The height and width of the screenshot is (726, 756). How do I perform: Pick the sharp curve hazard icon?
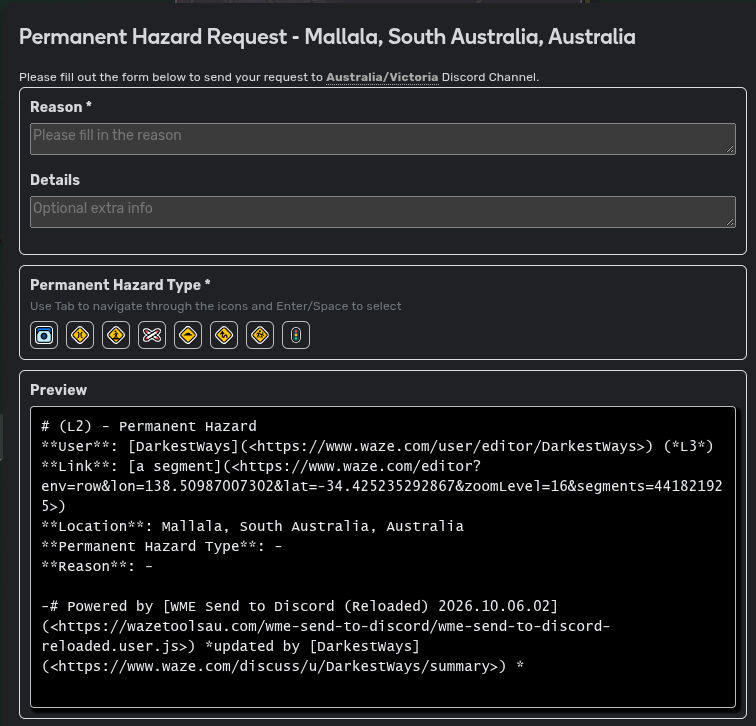pyautogui.click(x=224, y=335)
